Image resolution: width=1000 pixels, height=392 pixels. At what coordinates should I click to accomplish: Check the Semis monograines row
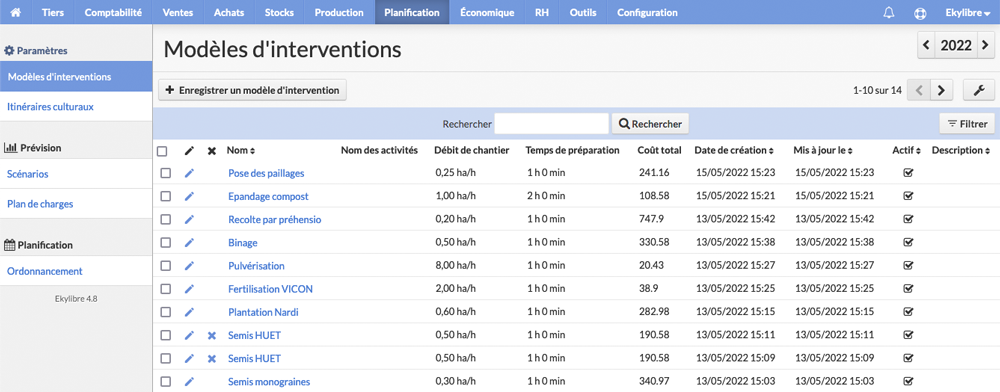coord(165,382)
